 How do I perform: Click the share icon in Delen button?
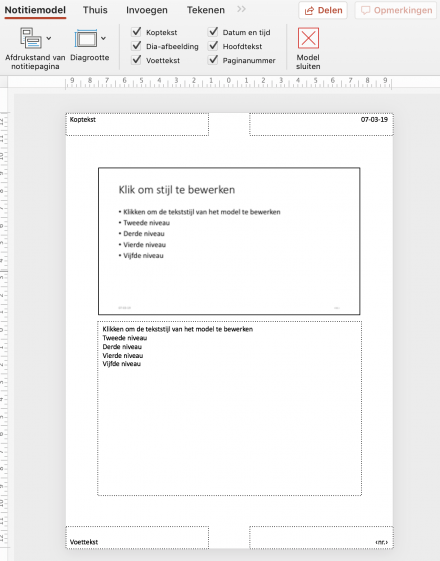[309, 11]
